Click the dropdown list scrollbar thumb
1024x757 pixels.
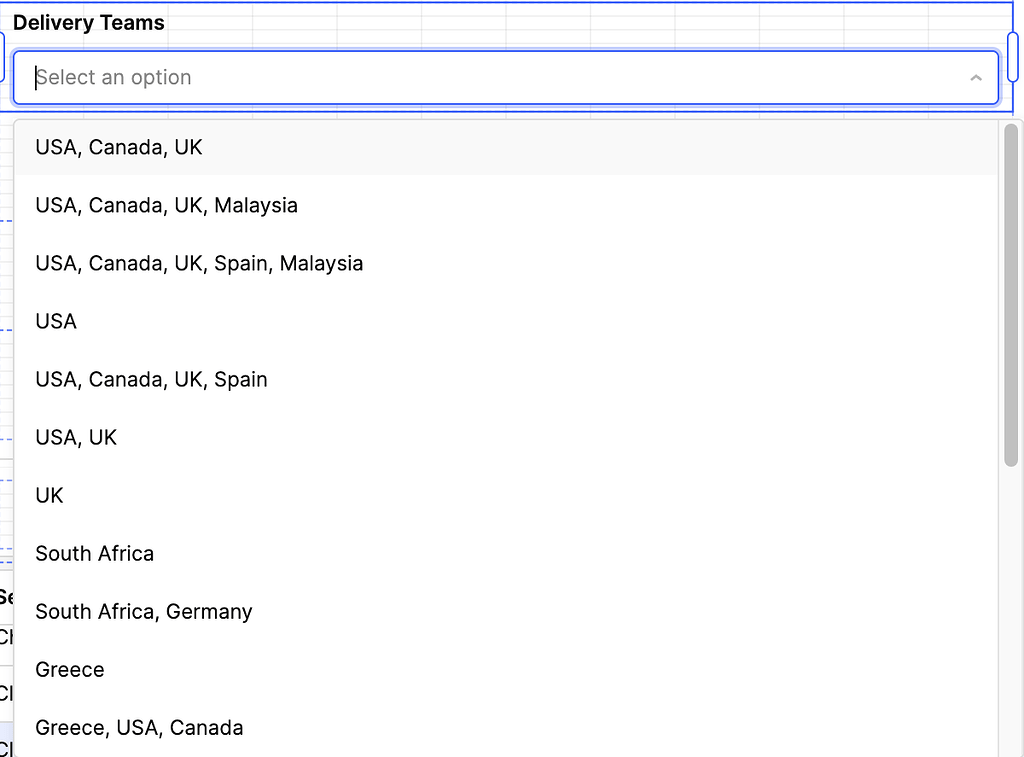(1011, 295)
